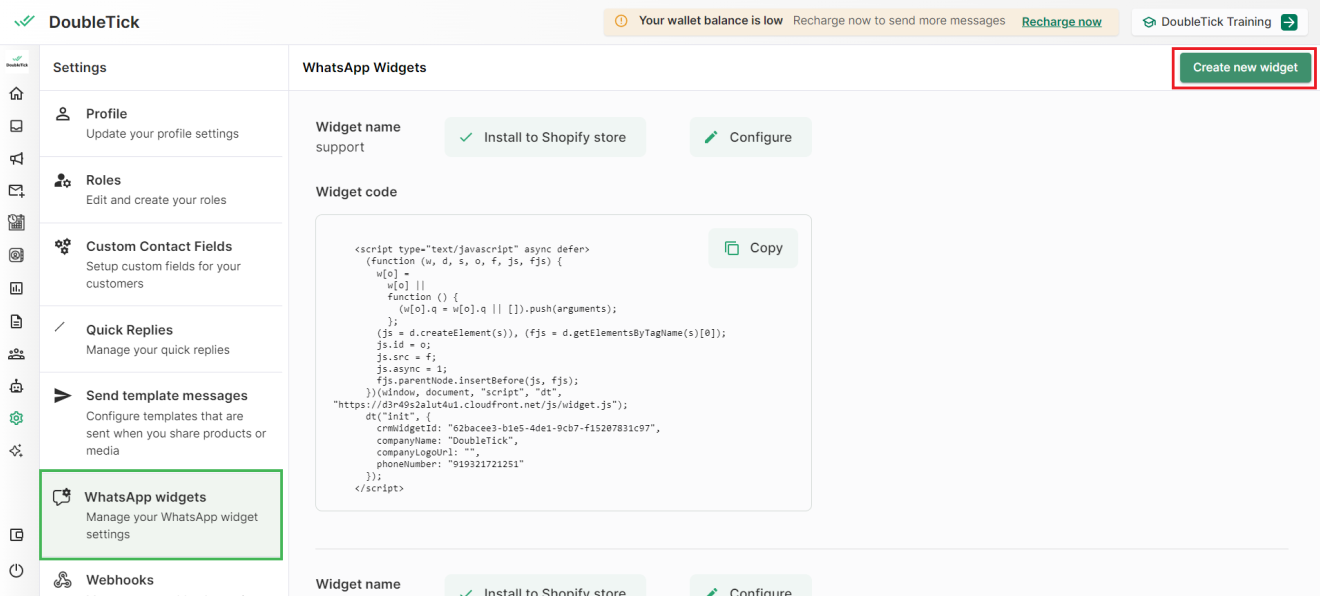
Task: Open the Broadcast megaphone icon
Action: pos(16,158)
